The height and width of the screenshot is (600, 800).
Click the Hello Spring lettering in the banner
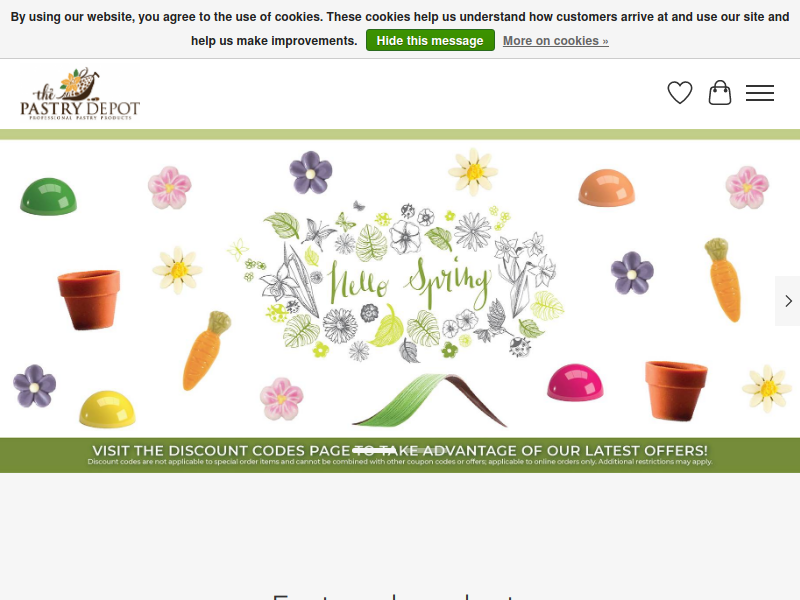410,283
